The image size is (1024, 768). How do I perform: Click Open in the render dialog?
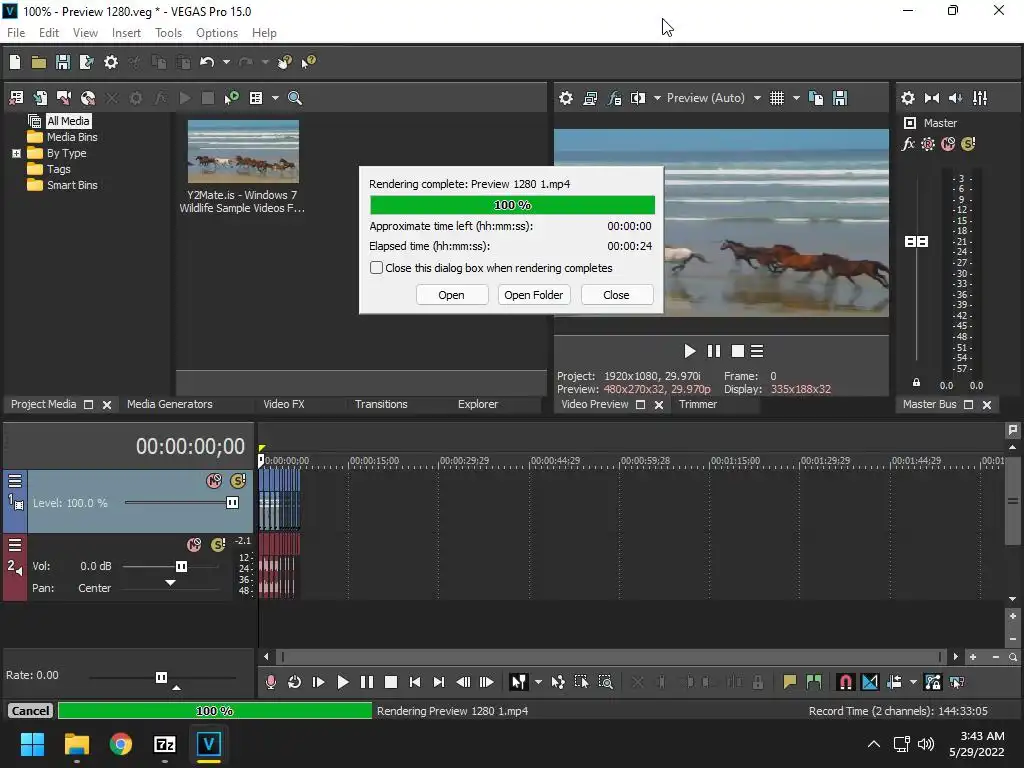tap(451, 295)
